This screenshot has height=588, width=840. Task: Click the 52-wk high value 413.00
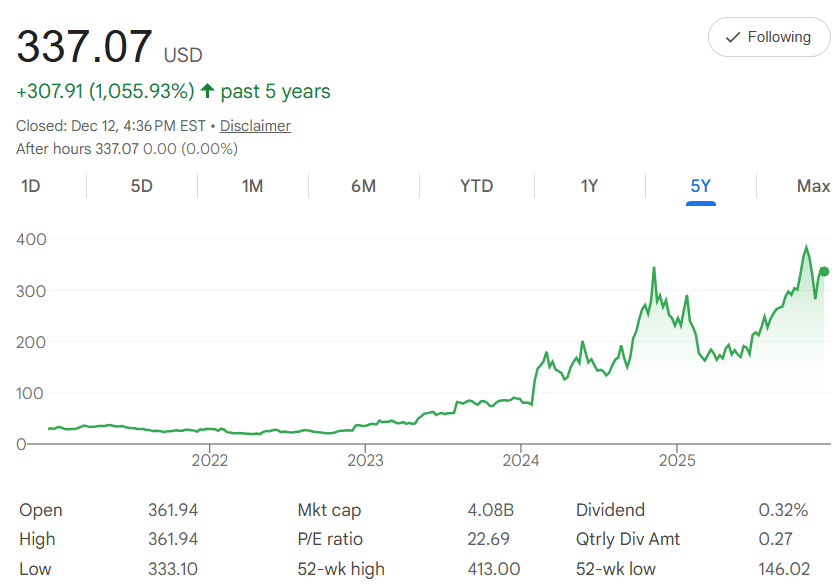493,568
